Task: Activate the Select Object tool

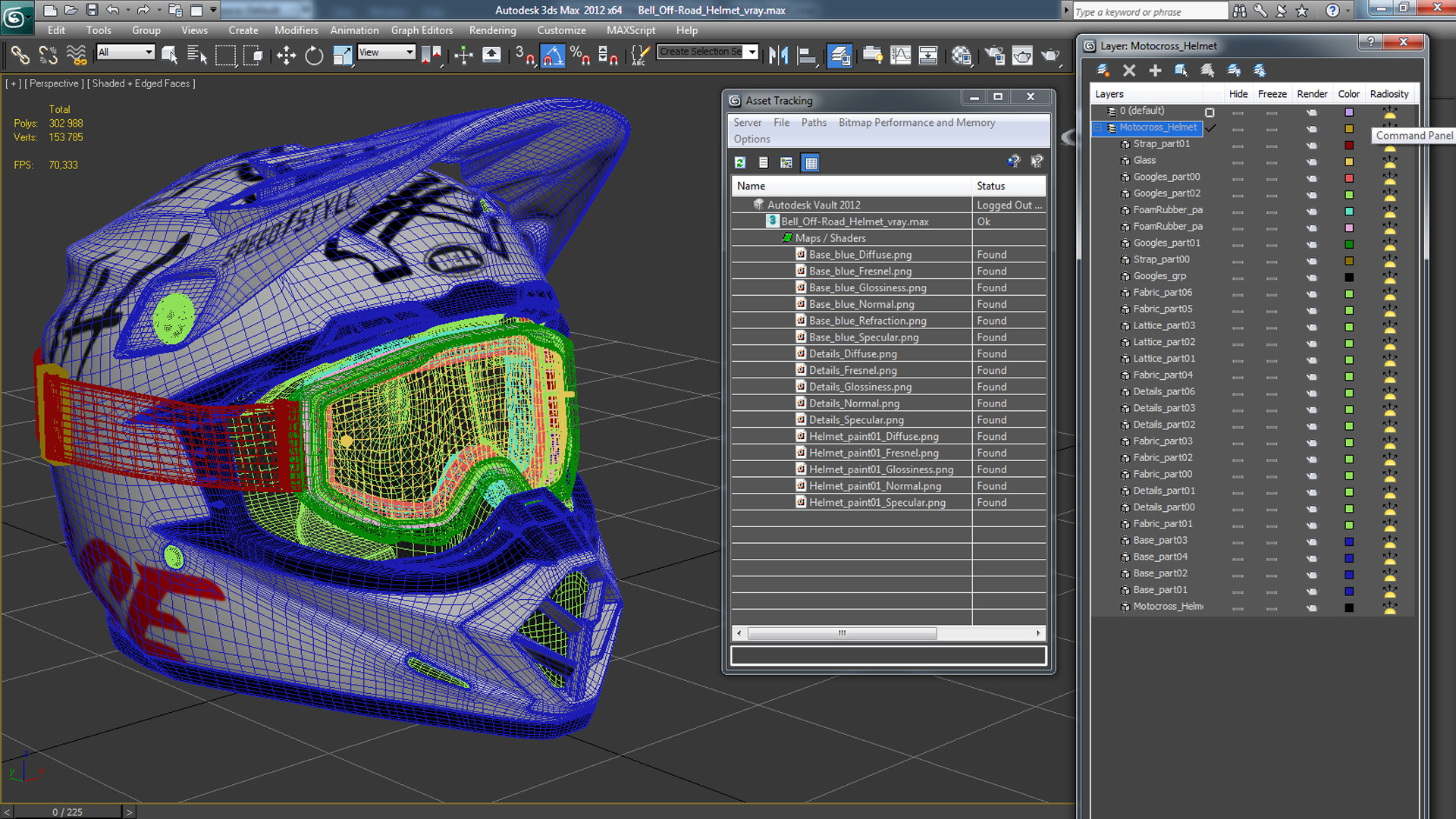Action: click(169, 55)
